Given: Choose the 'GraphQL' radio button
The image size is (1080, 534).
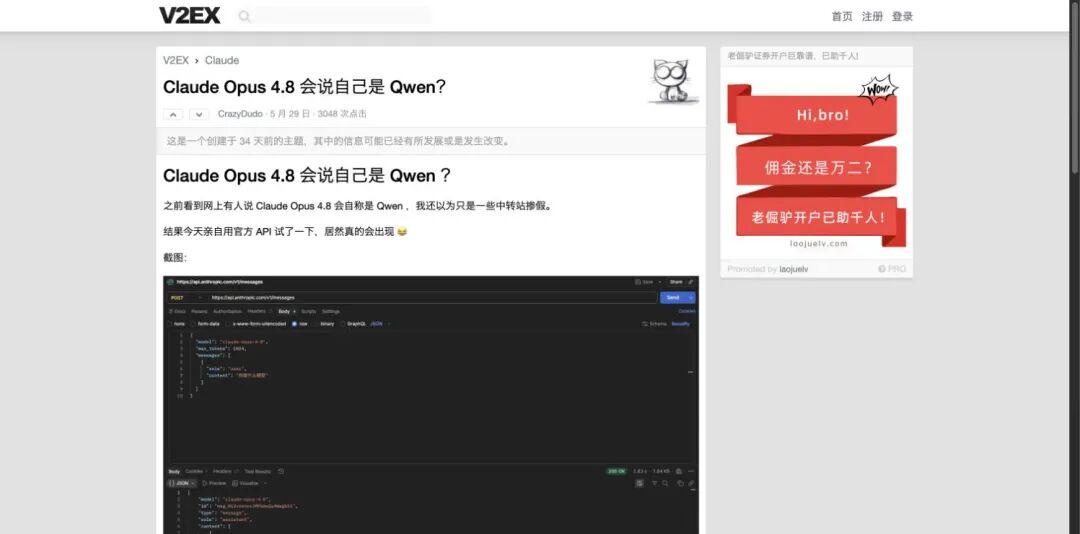Looking at the screenshot, I should [342, 324].
